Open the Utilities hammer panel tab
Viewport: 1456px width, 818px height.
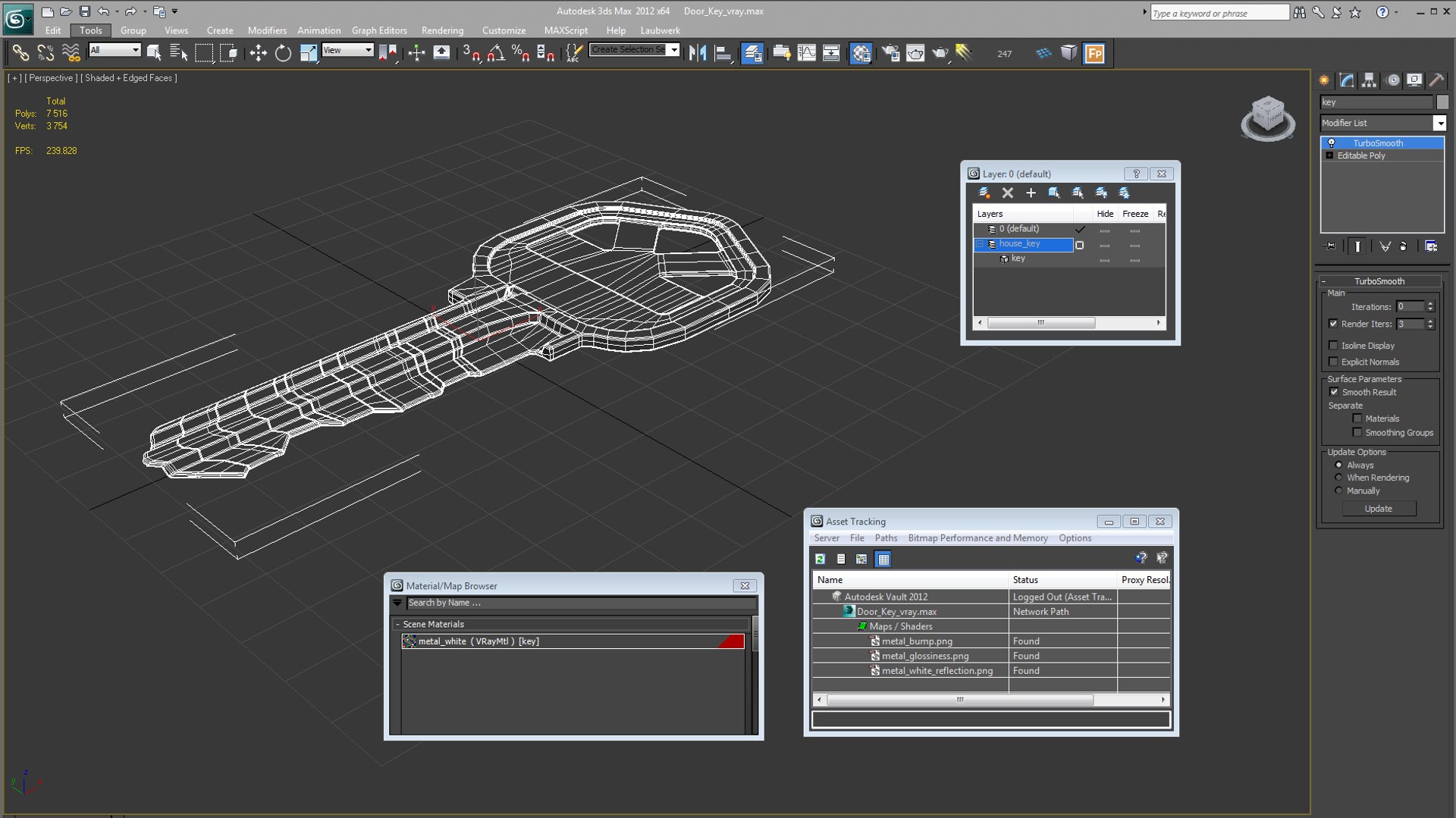pos(1436,80)
